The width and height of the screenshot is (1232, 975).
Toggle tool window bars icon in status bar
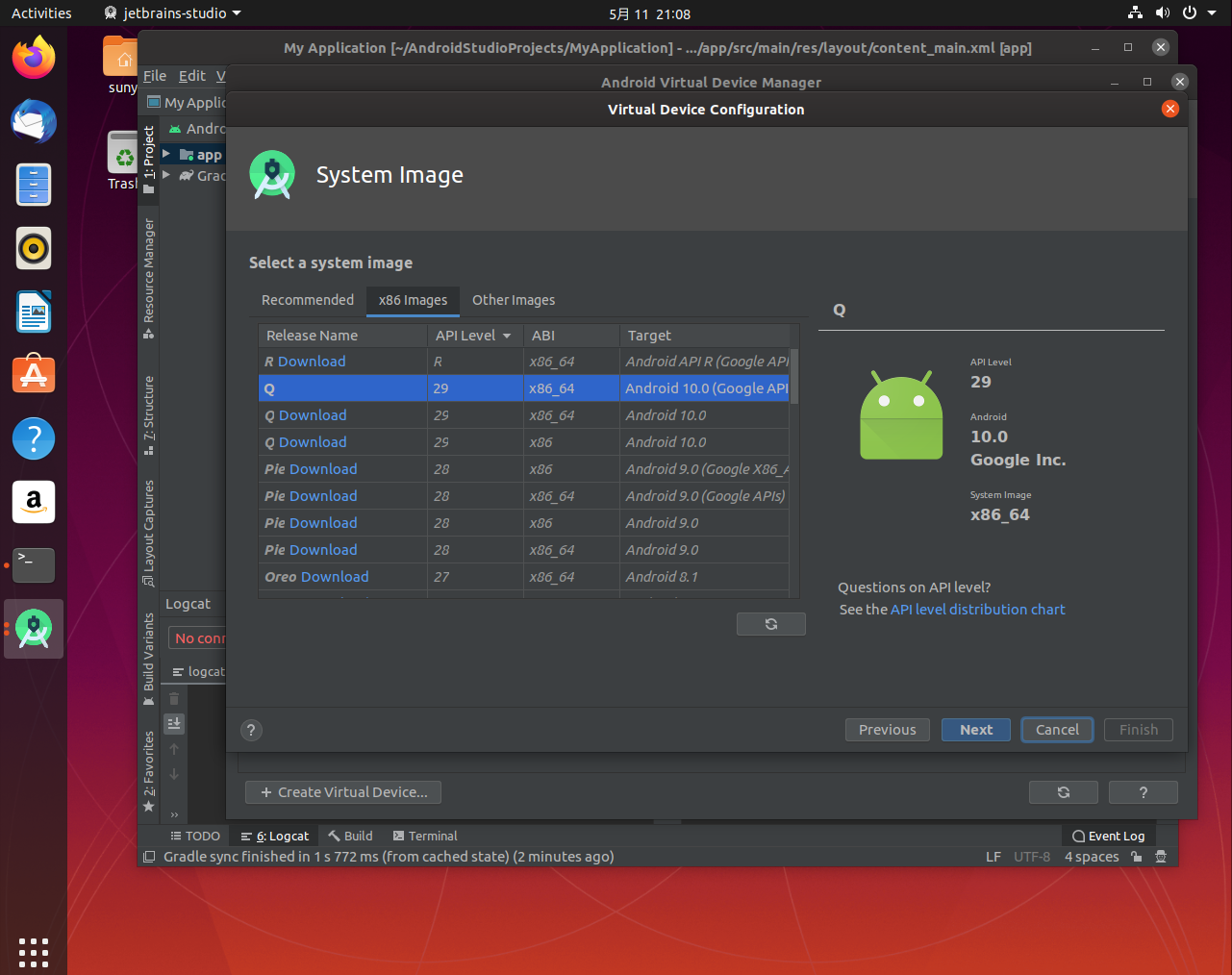pyautogui.click(x=148, y=857)
